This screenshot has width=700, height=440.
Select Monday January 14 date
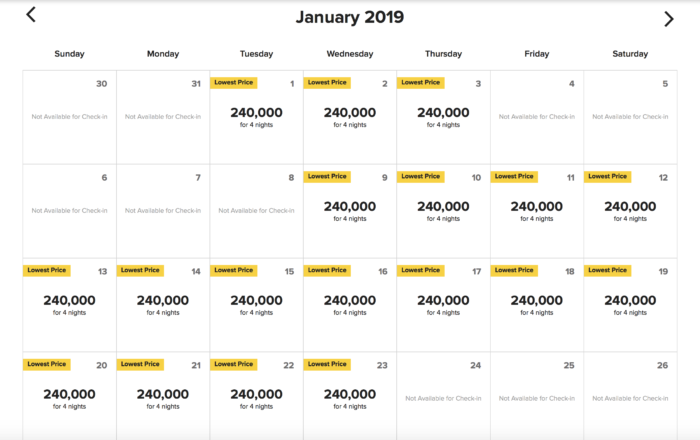(x=163, y=304)
